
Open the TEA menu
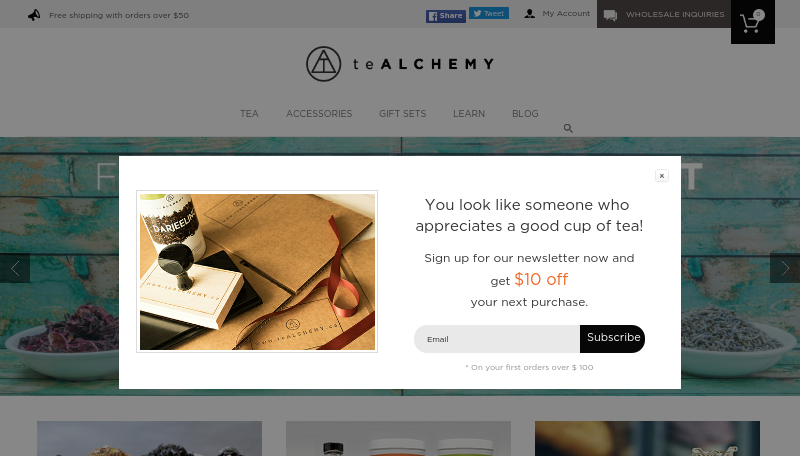(x=249, y=114)
